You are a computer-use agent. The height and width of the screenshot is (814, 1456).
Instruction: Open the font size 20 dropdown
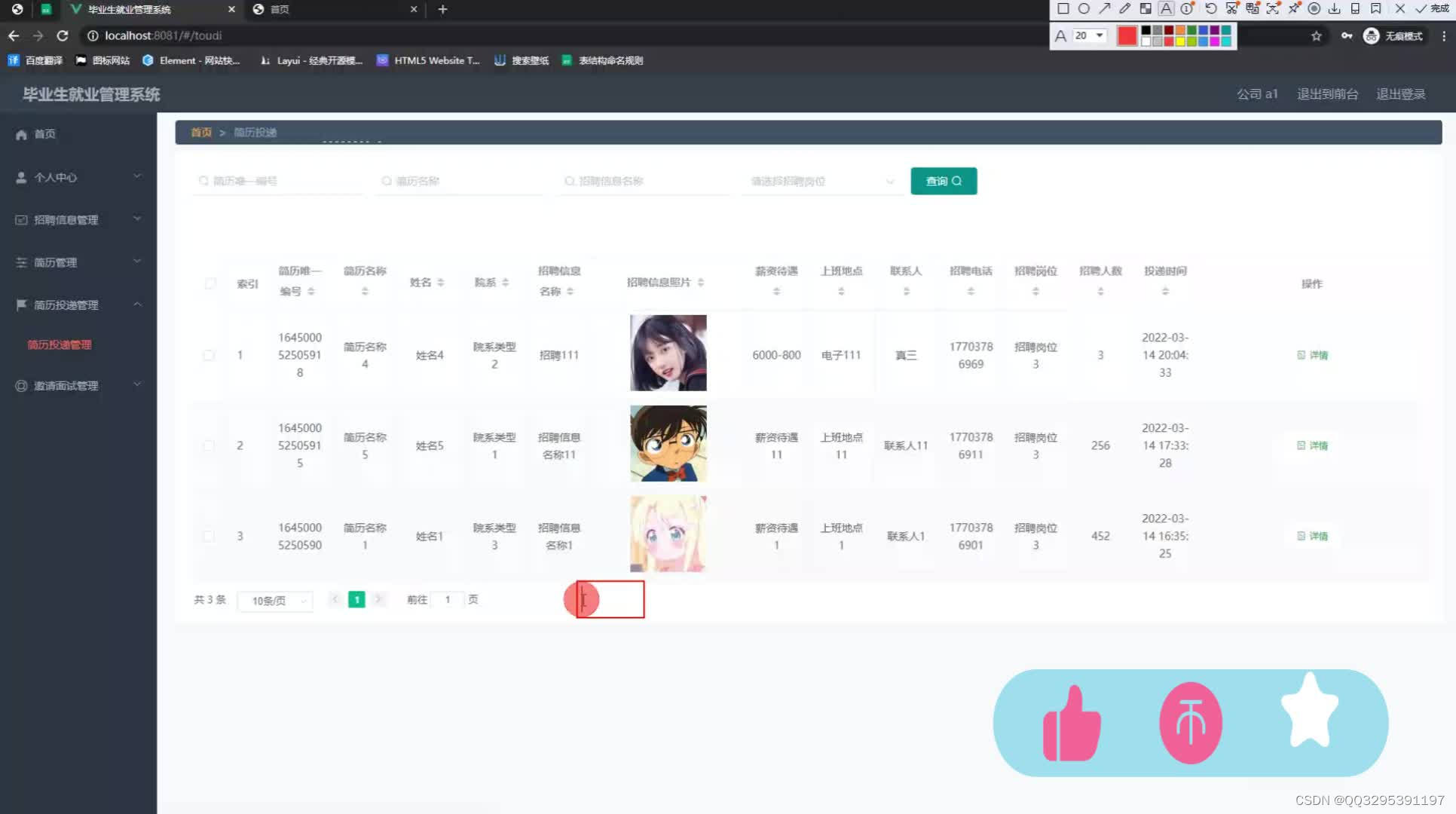1090,35
